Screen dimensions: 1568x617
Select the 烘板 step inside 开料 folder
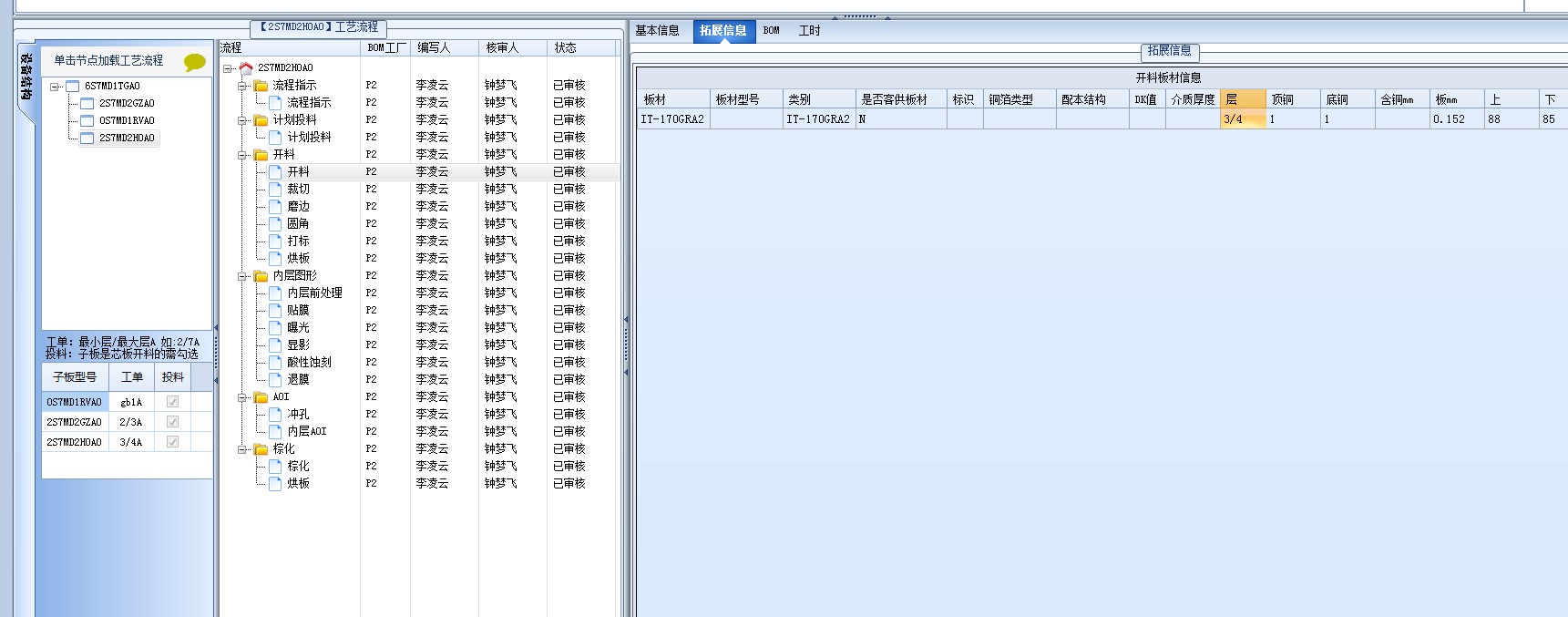click(x=298, y=258)
